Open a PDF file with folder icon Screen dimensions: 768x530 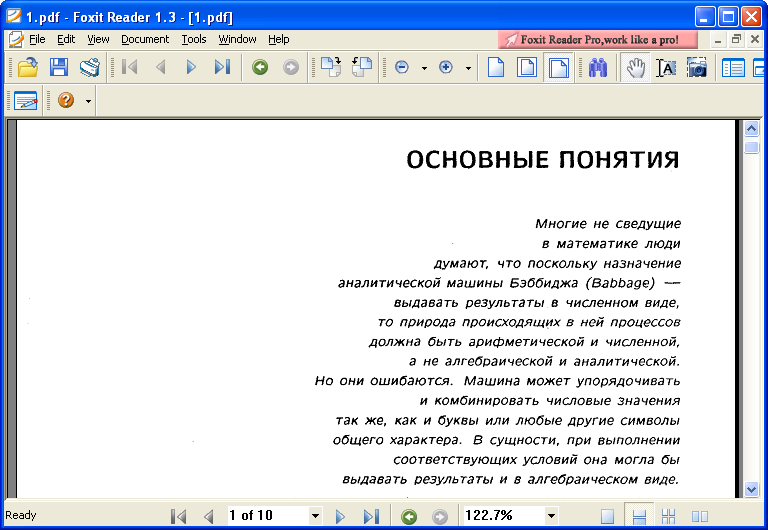28,67
